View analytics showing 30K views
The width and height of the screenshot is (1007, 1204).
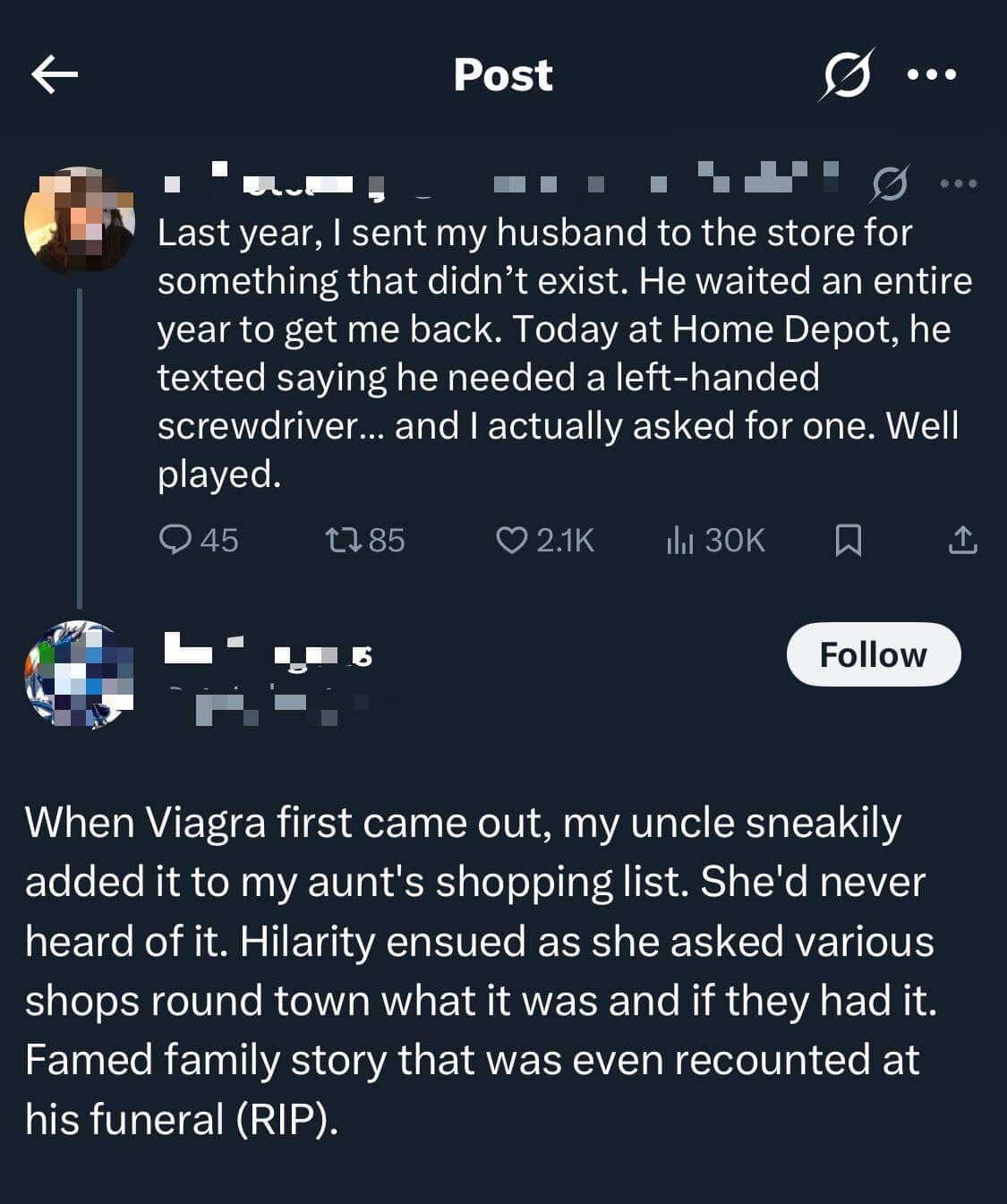715,540
